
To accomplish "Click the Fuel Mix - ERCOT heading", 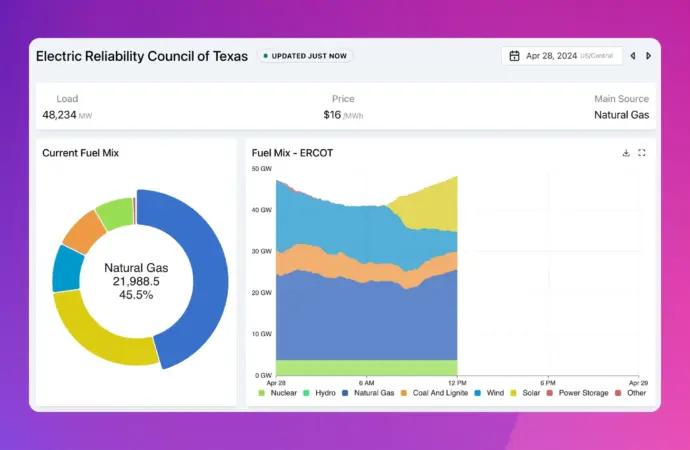I will tap(292, 153).
